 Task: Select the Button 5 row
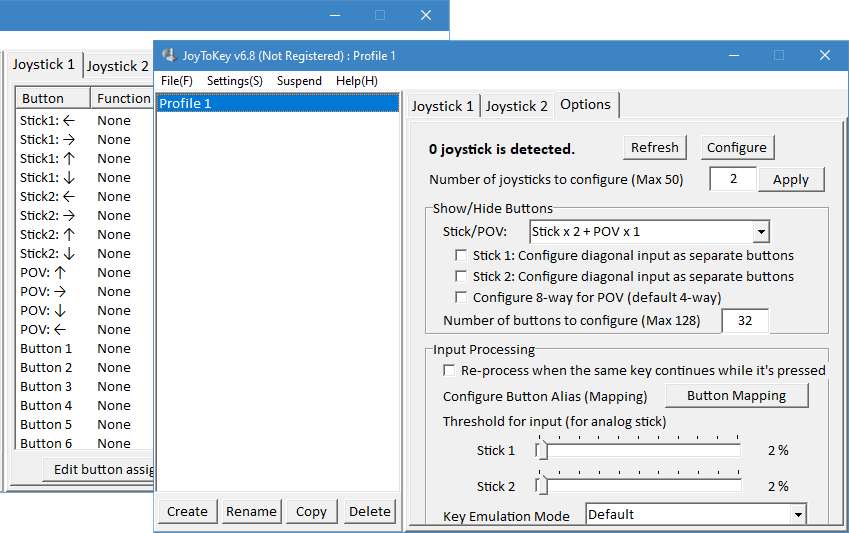[85, 424]
